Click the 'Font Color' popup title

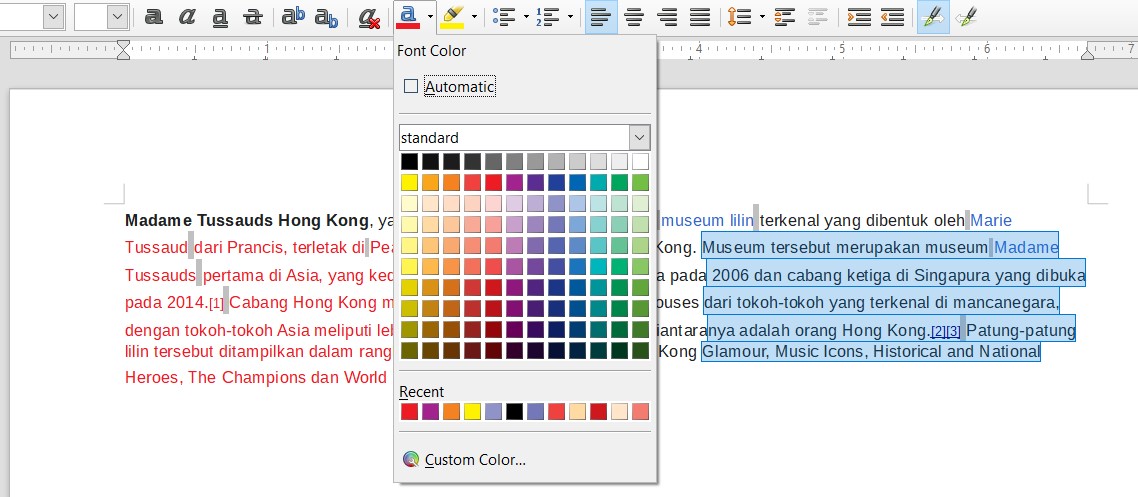431,51
